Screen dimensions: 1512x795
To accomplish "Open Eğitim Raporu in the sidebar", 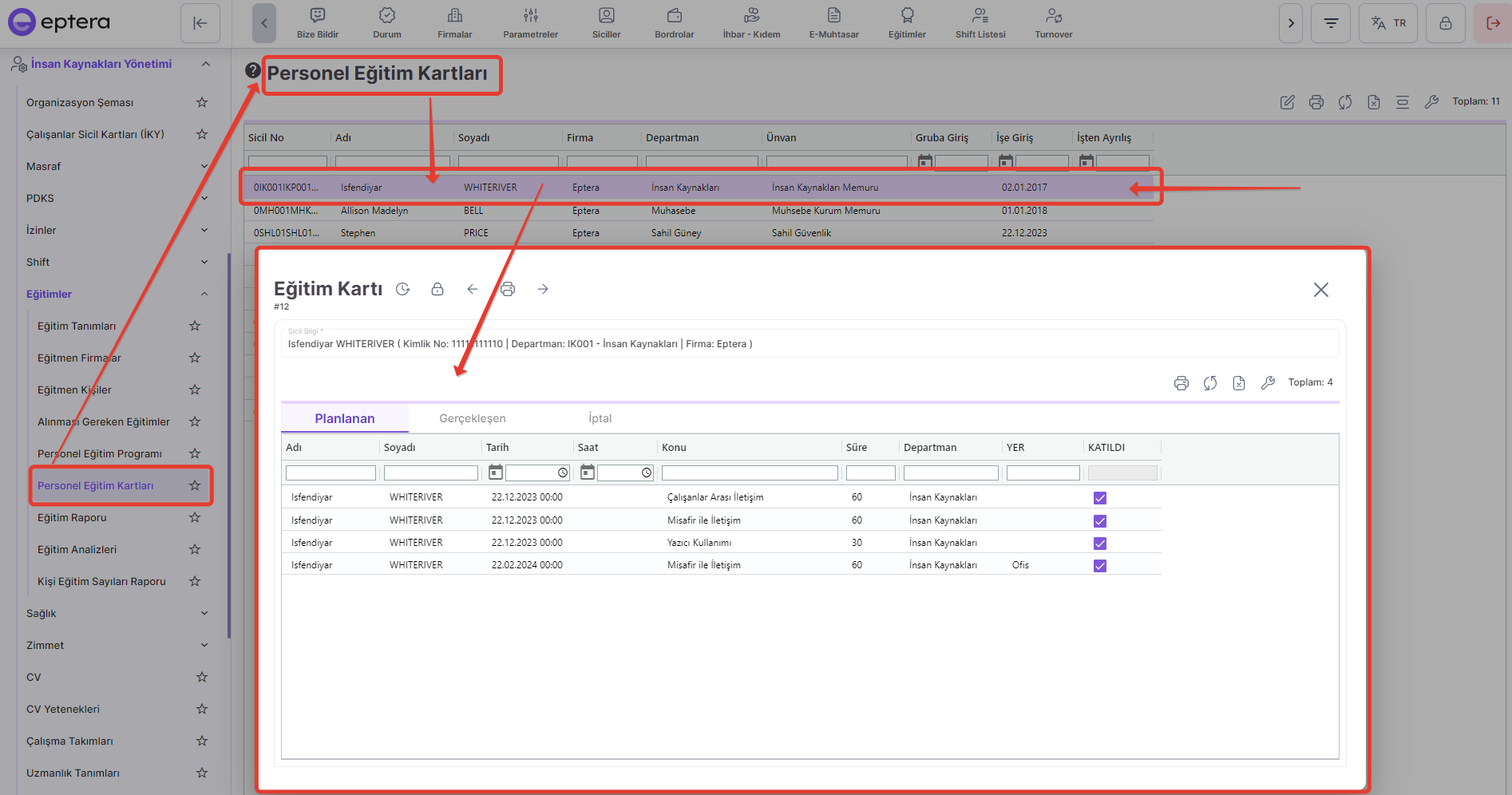I will pos(72,517).
